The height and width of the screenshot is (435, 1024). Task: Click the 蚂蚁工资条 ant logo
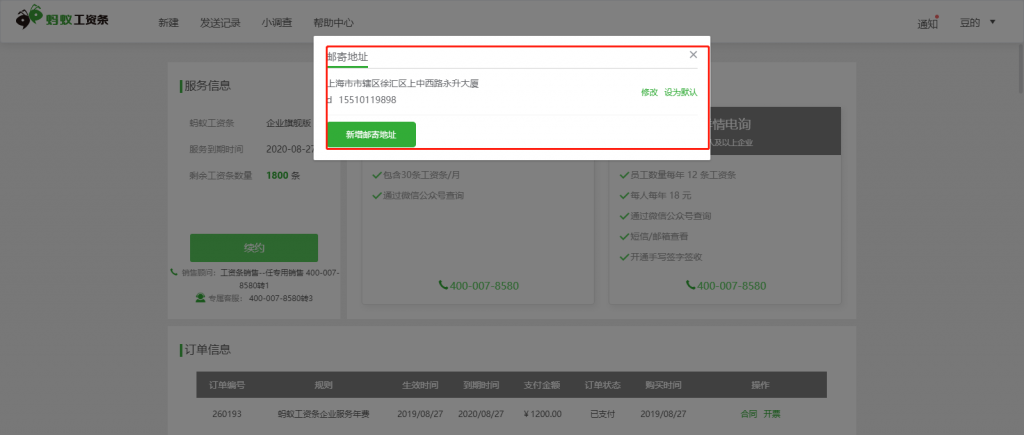(x=29, y=21)
